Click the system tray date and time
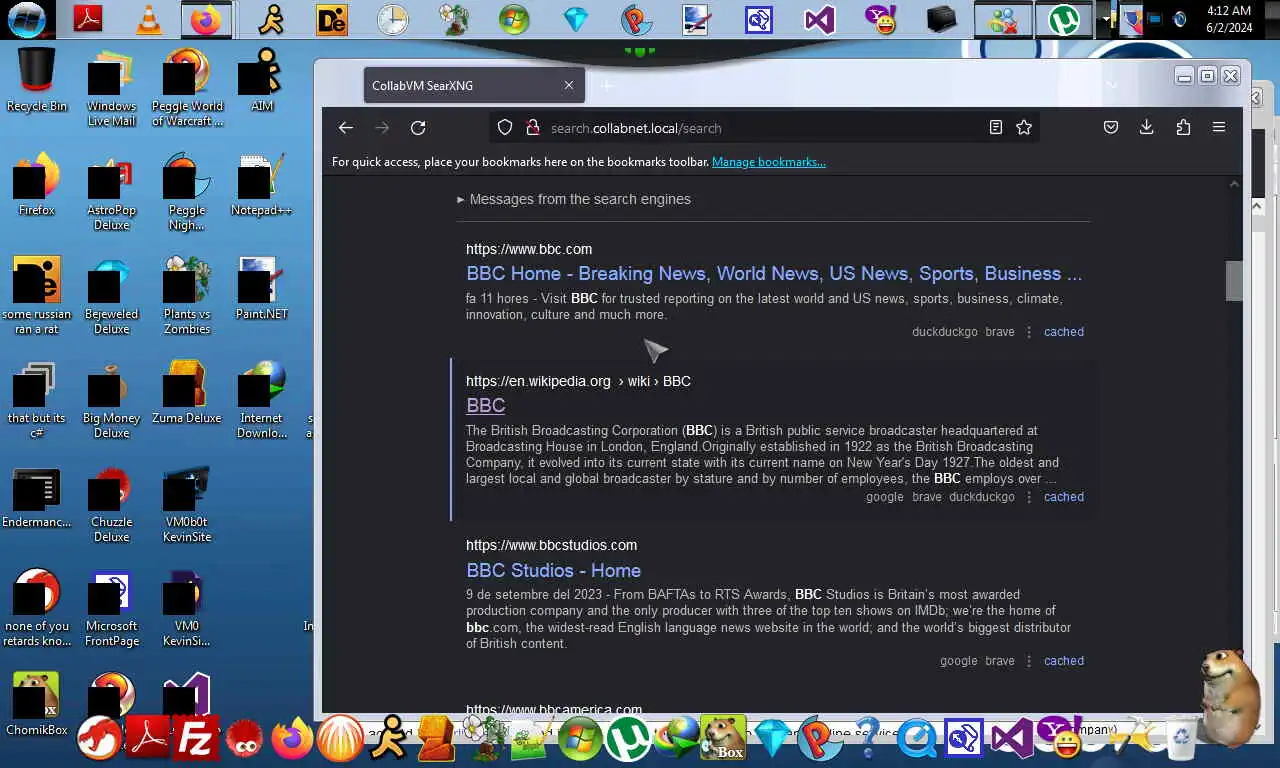The image size is (1280, 768). tap(1229, 19)
